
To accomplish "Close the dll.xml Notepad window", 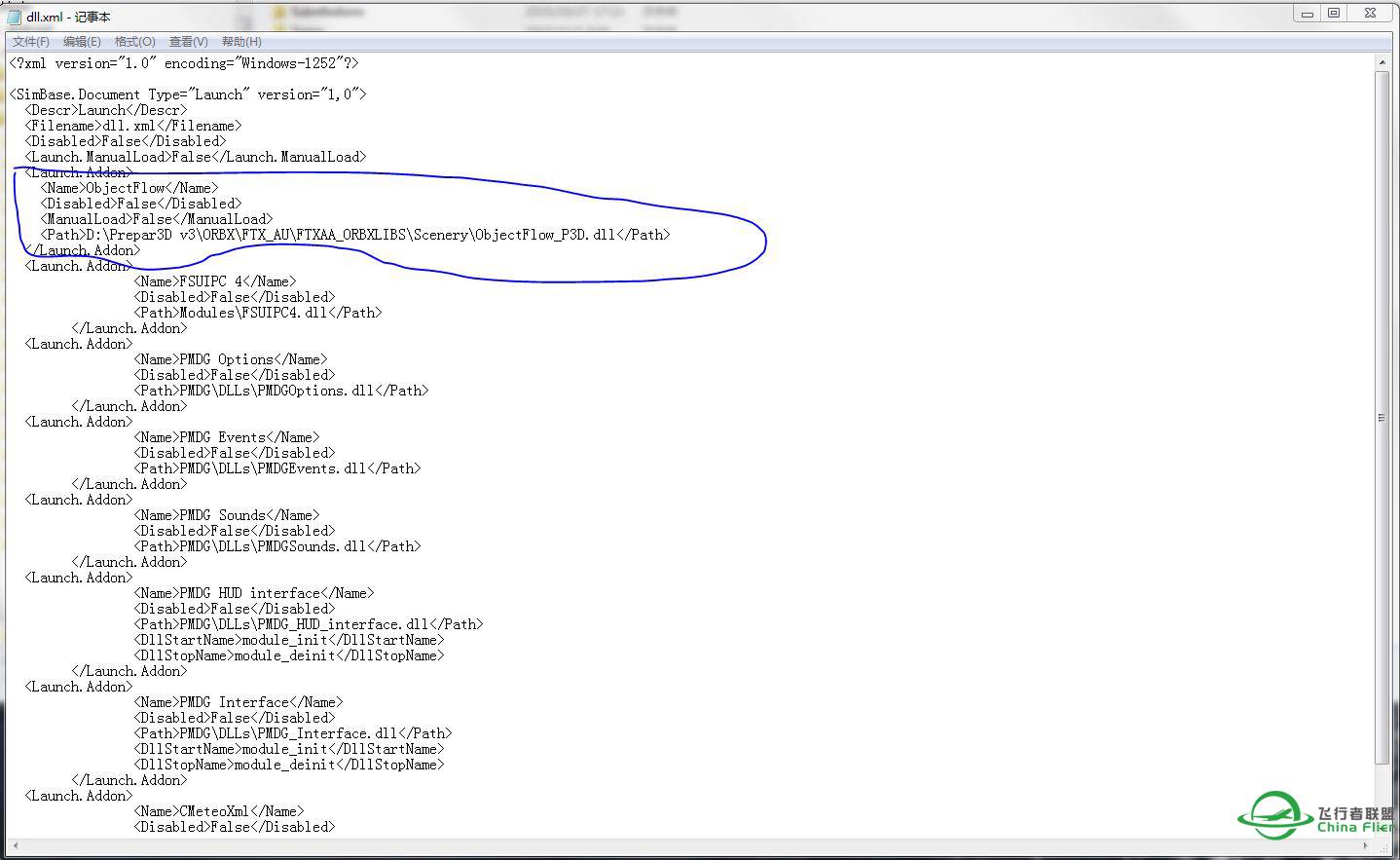I will (1370, 13).
